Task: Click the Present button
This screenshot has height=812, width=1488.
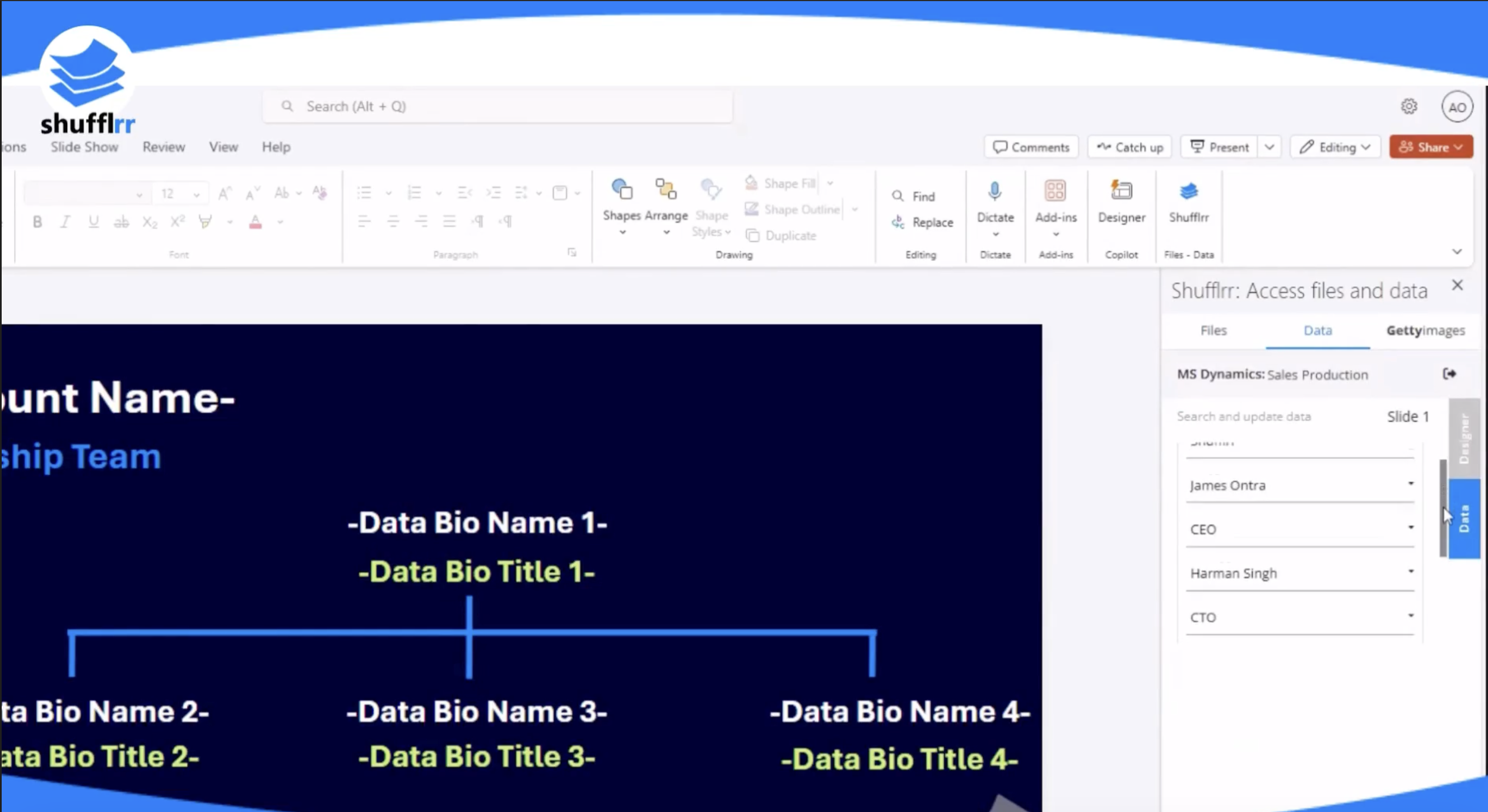Action: tap(1220, 147)
